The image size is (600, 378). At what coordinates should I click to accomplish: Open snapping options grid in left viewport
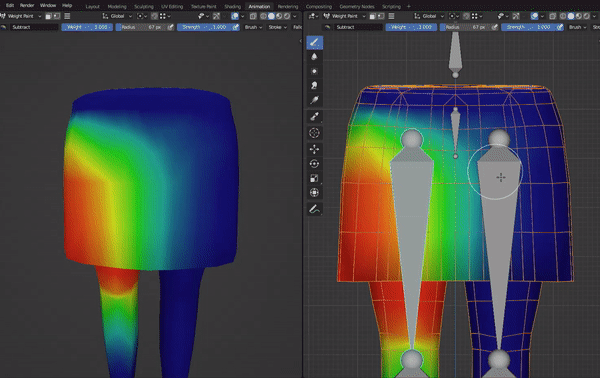165,16
